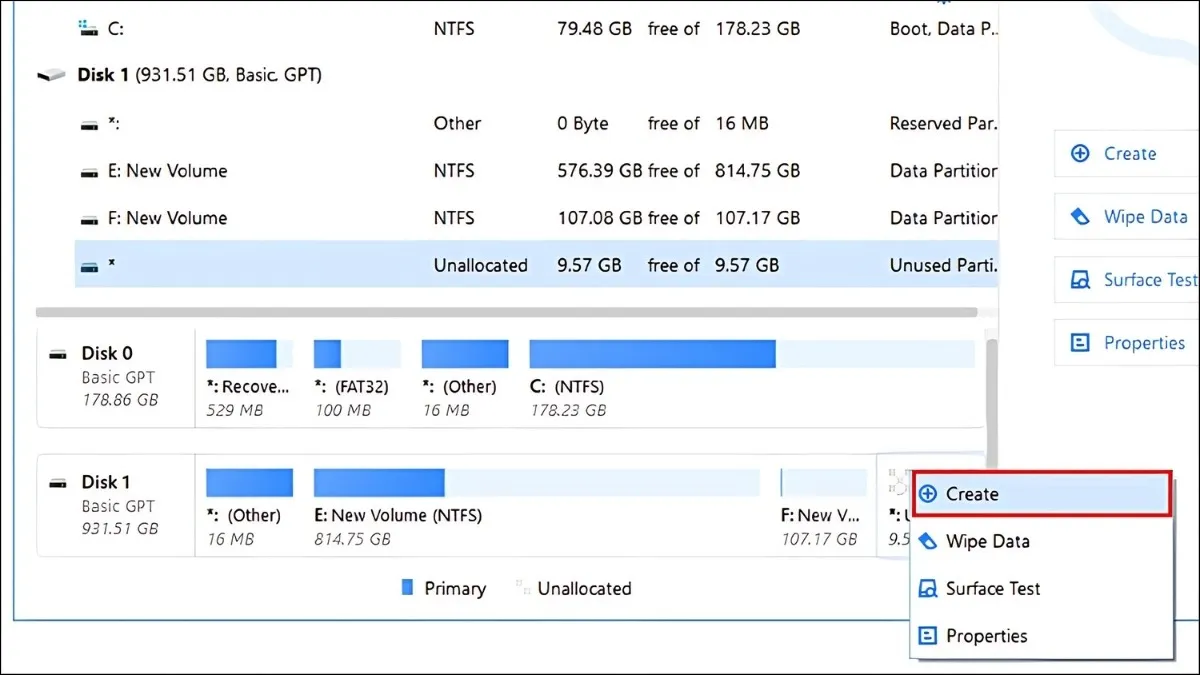
Task: Click the Surface Test icon in right panel
Action: pos(1080,280)
